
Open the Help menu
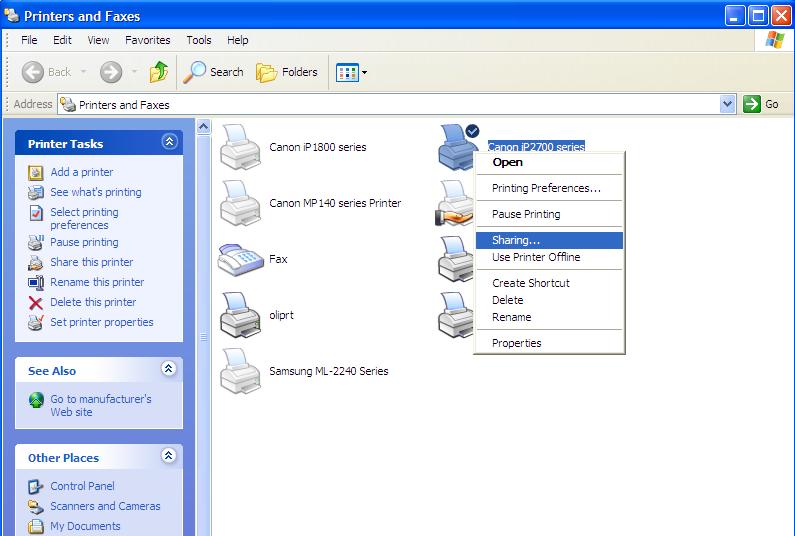click(x=237, y=40)
